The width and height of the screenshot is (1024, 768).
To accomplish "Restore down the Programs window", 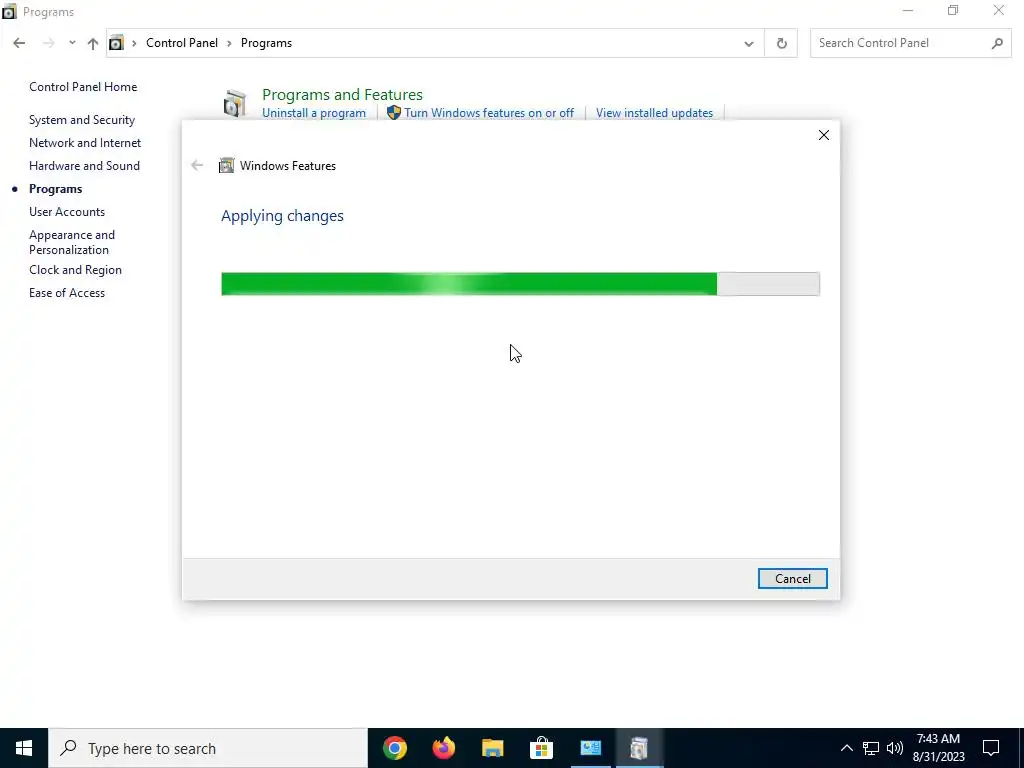I will (953, 10).
